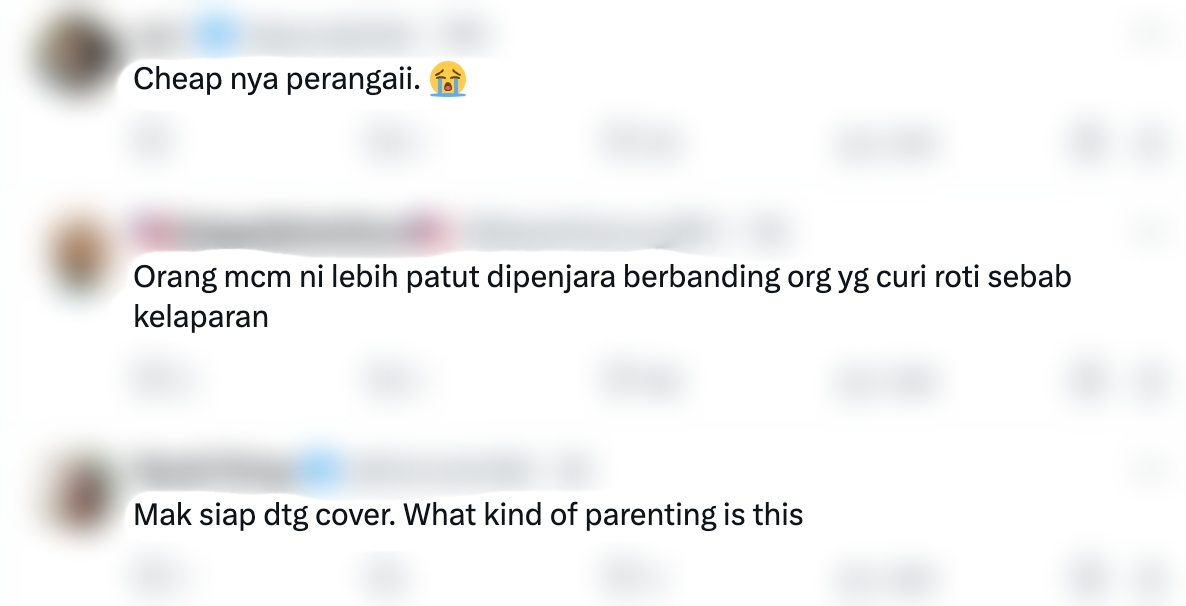Share the "Cheap nya perangaii" tweet
Viewport: 1186px width, 606px height.
click(x=1151, y=141)
